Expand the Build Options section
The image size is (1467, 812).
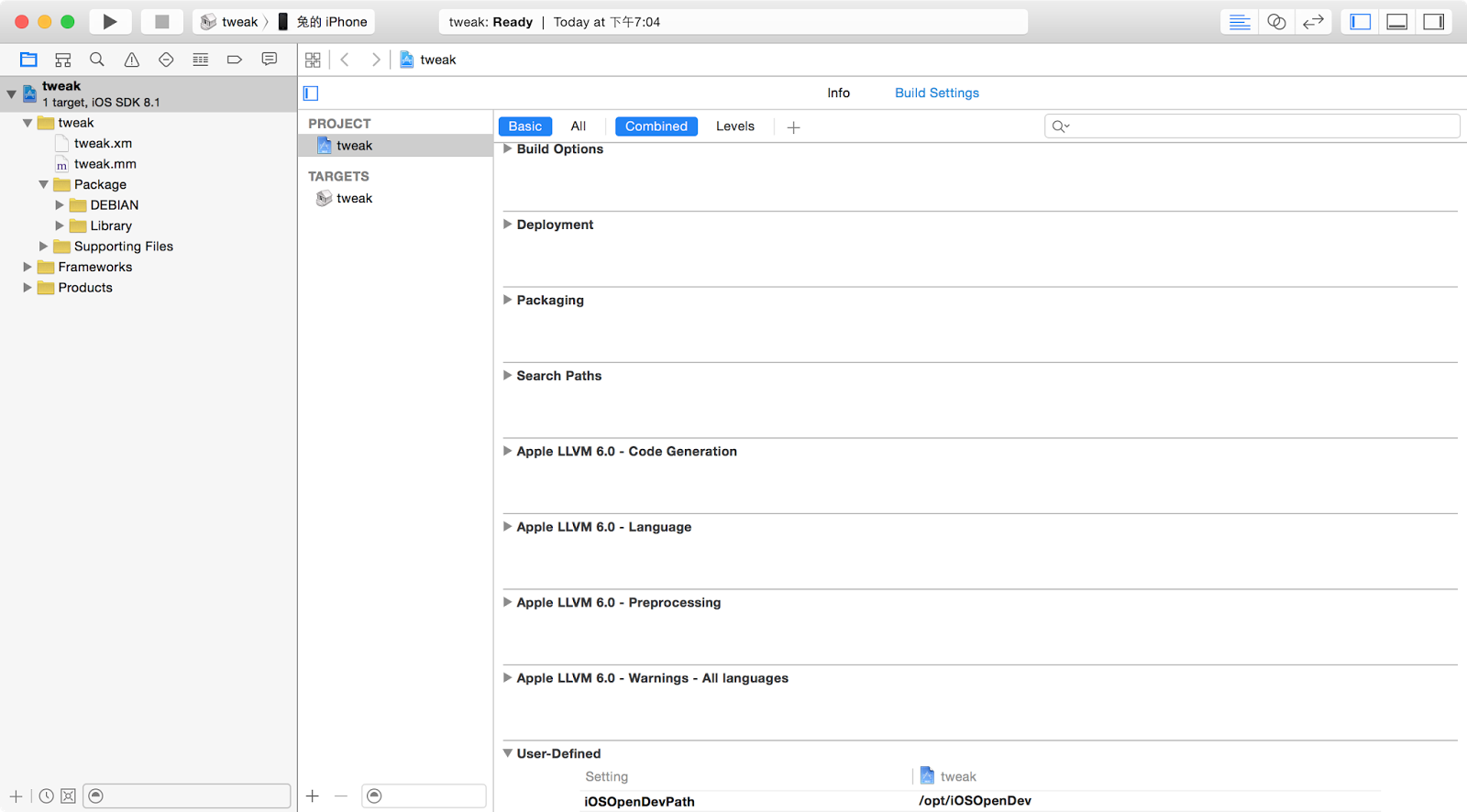(507, 148)
